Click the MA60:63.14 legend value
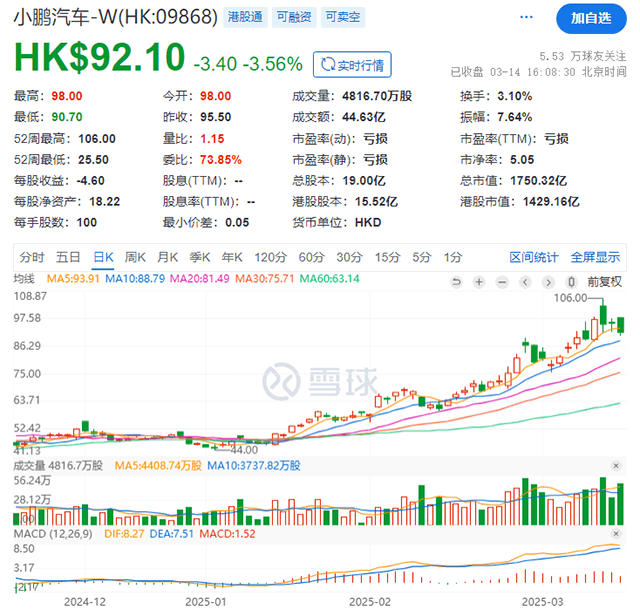The height and width of the screenshot is (610, 640). click(329, 279)
